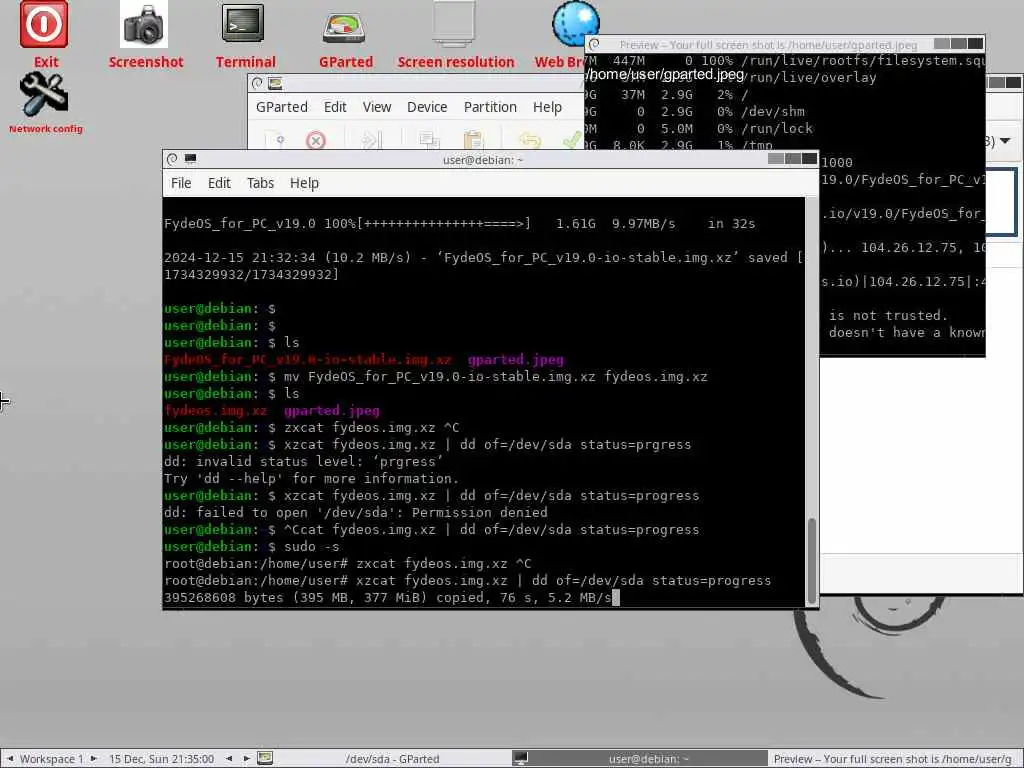Open the Terminal desktop icon
1024x768 pixels.
pyautogui.click(x=243, y=24)
